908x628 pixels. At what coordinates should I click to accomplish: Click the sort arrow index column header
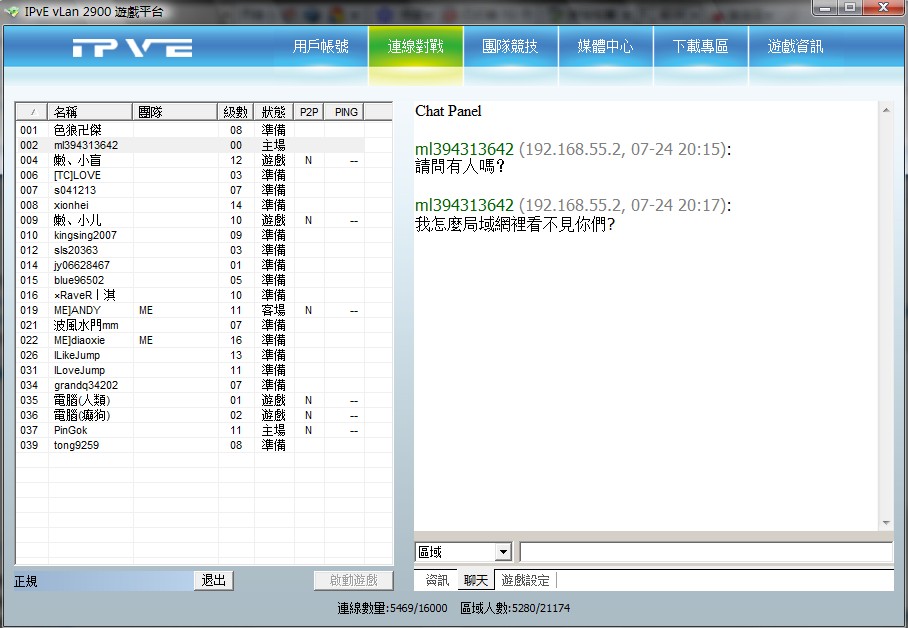click(x=32, y=112)
